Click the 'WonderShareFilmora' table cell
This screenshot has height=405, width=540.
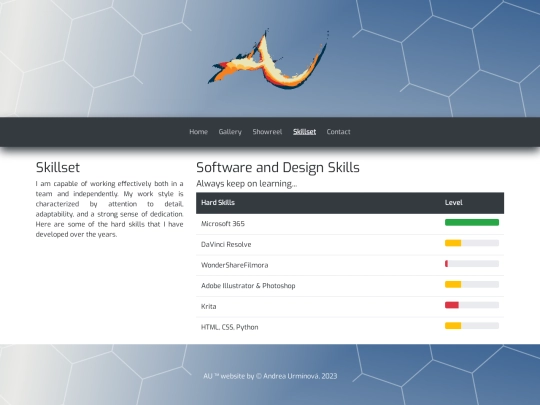(x=318, y=265)
